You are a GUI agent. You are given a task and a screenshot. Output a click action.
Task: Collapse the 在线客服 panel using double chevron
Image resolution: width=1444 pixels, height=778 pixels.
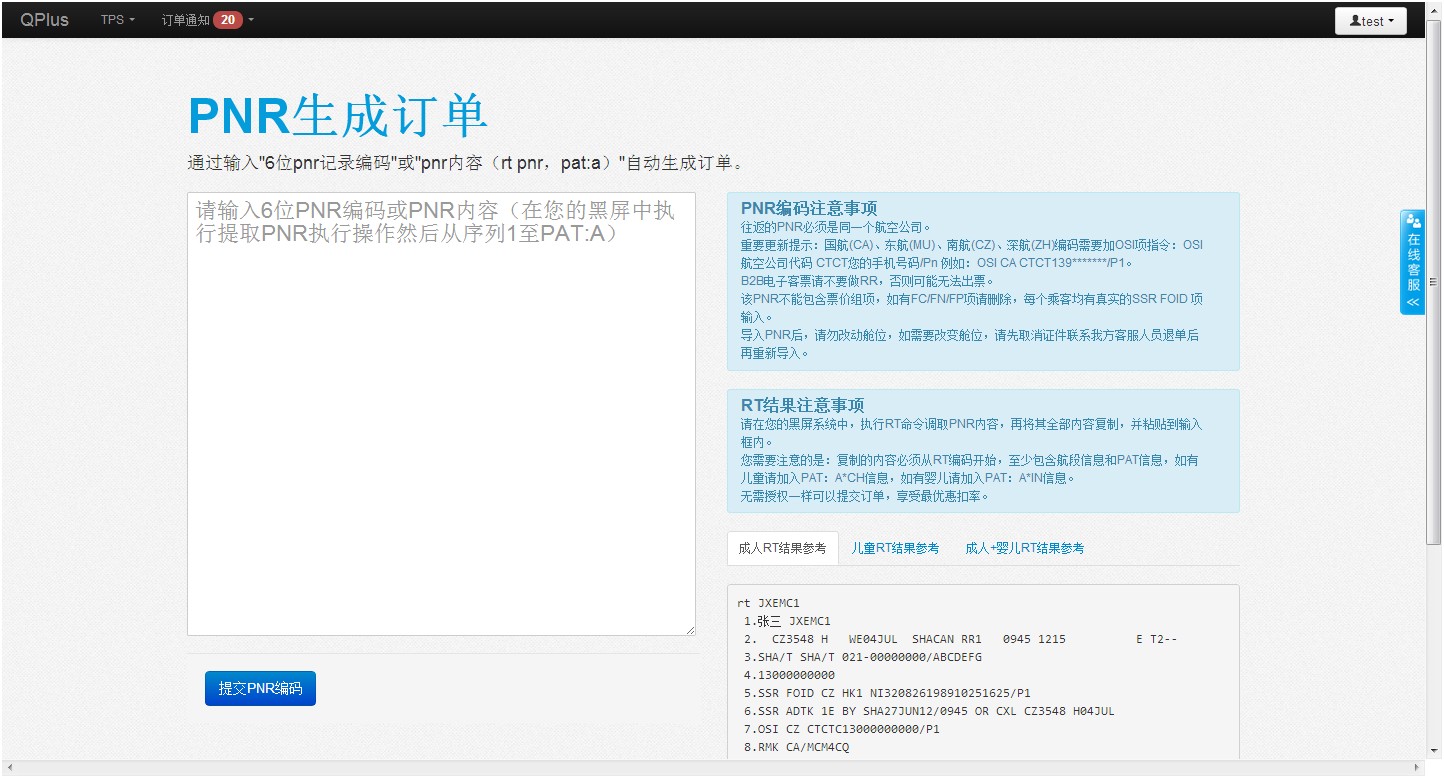click(1413, 302)
